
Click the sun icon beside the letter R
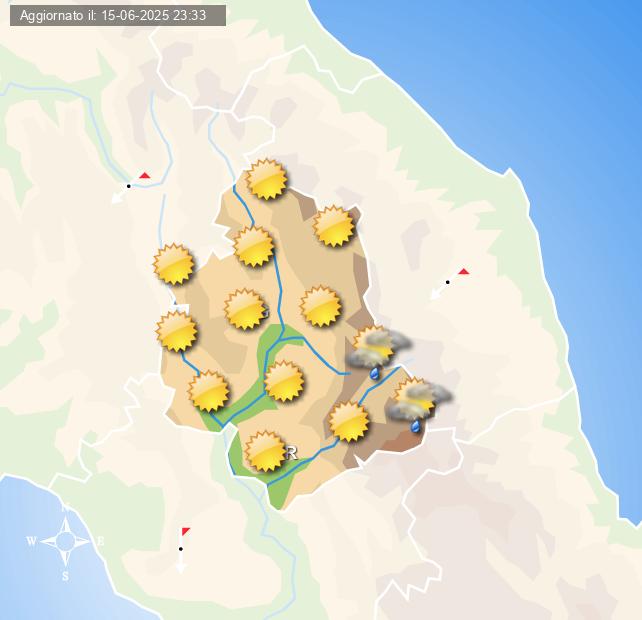click(265, 451)
